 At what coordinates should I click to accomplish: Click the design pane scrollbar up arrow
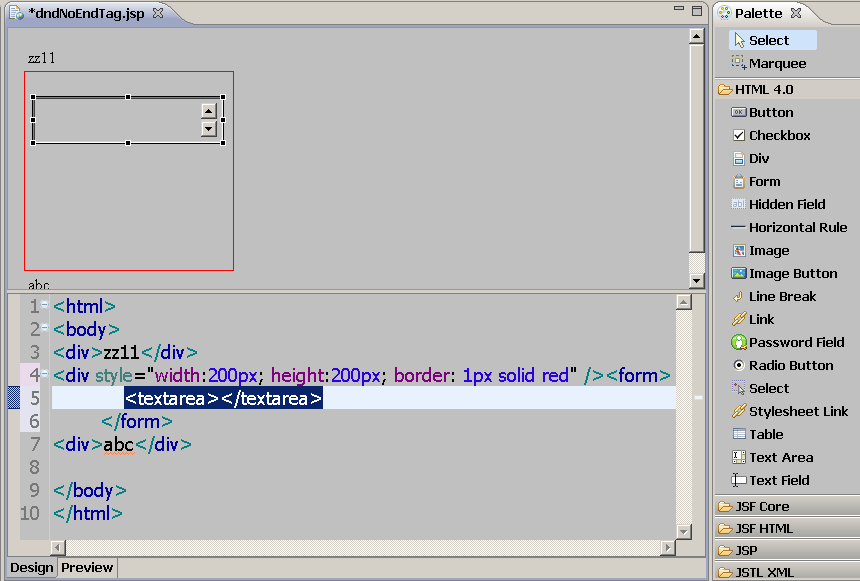click(697, 37)
